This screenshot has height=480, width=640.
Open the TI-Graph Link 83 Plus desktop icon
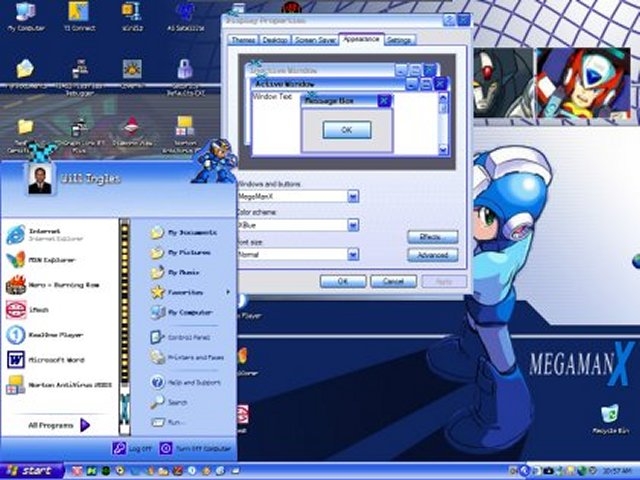[79, 135]
